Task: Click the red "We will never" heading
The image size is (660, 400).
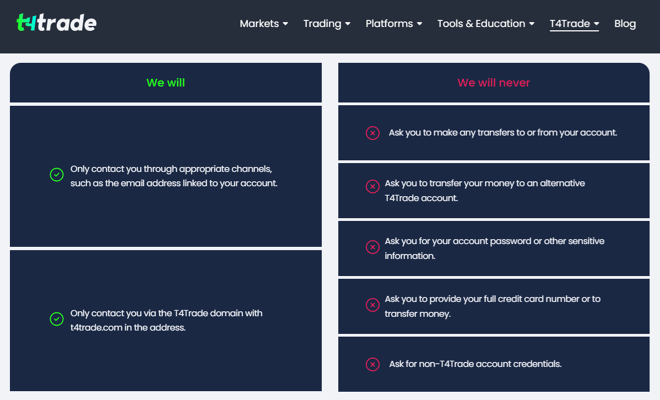Action: tap(493, 83)
